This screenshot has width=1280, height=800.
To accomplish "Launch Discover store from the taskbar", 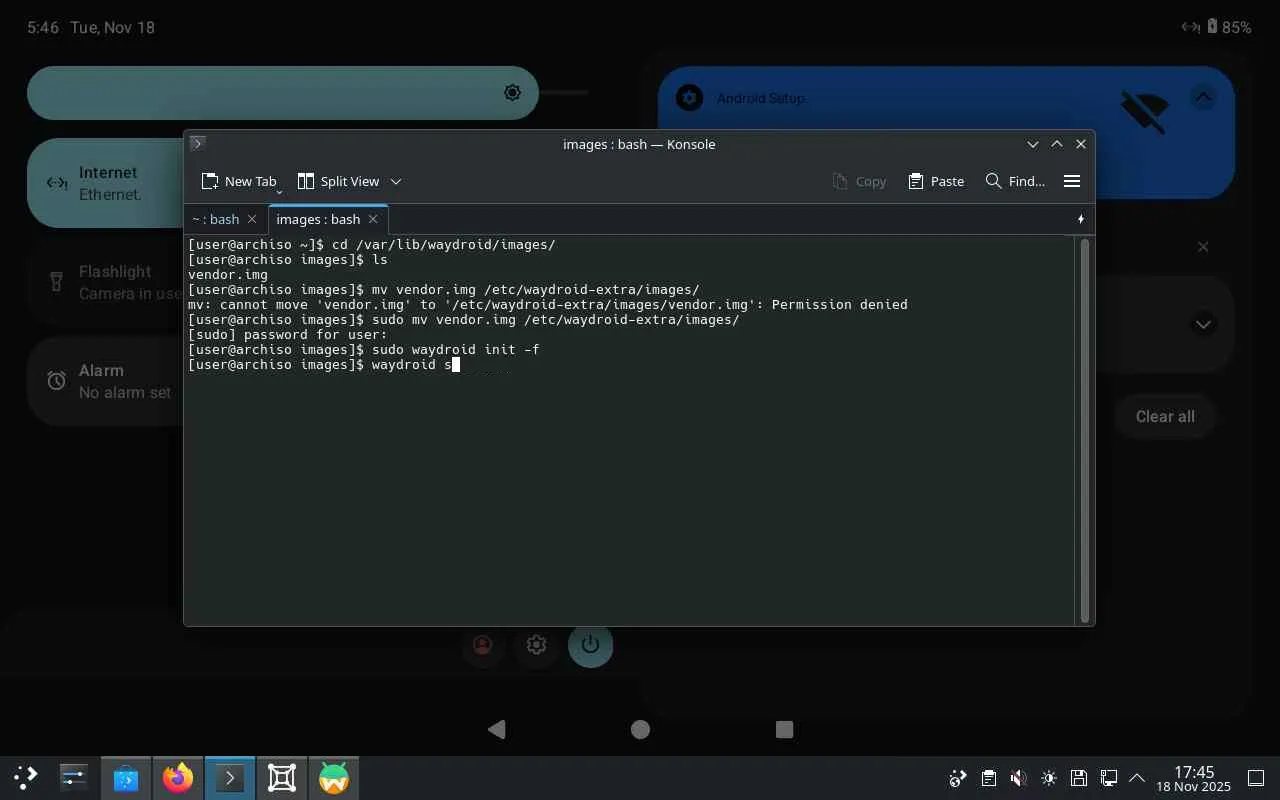I will point(126,777).
